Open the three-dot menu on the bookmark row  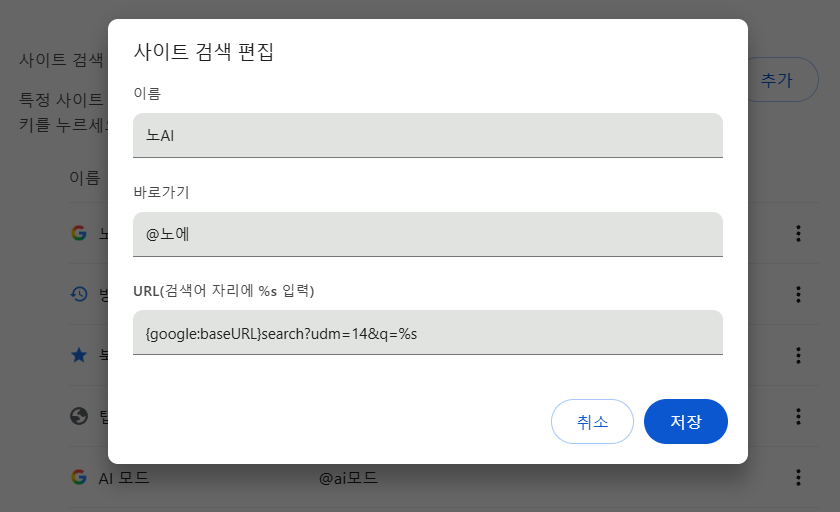click(798, 355)
